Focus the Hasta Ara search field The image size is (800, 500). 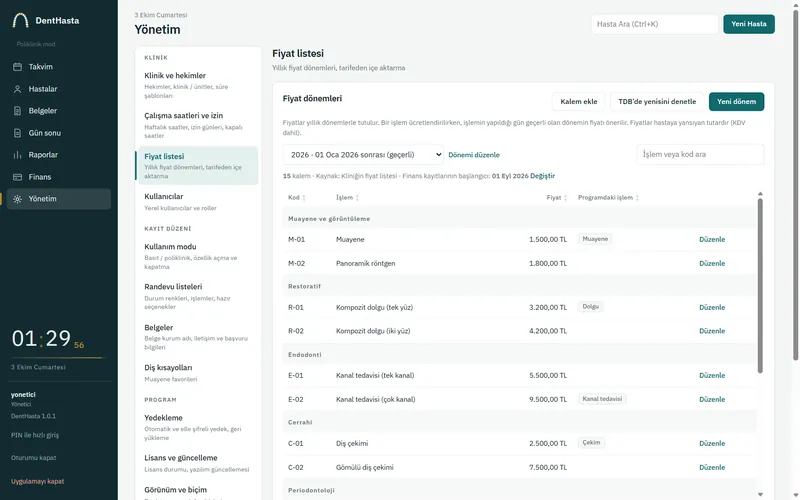[655, 24]
